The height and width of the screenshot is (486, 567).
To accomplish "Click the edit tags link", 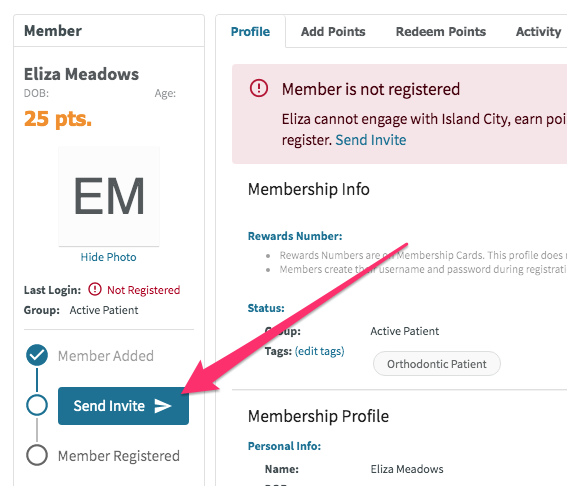I will 320,351.
